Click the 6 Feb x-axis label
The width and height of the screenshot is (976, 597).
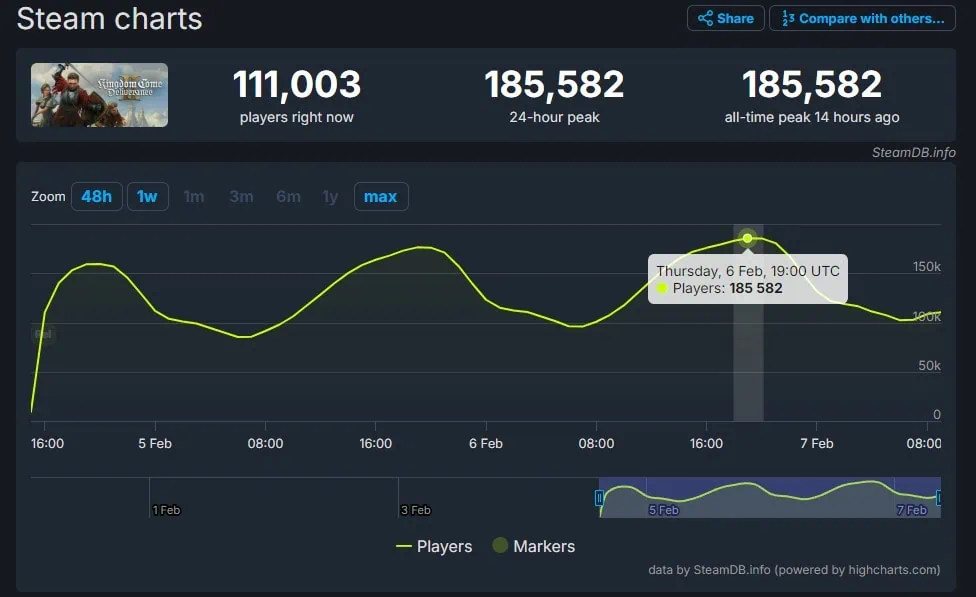(486, 443)
